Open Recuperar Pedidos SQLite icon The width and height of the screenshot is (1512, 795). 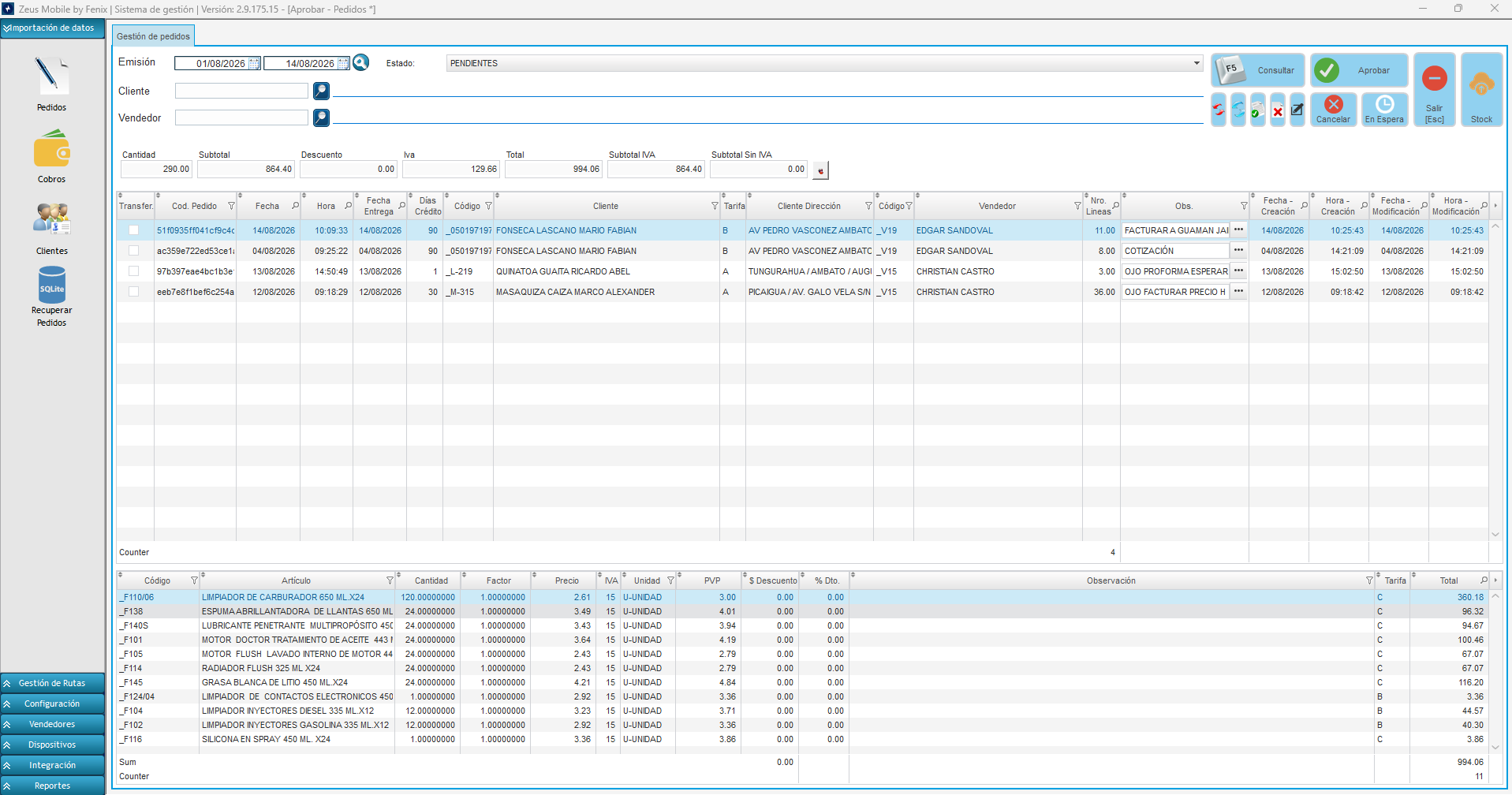(x=52, y=286)
